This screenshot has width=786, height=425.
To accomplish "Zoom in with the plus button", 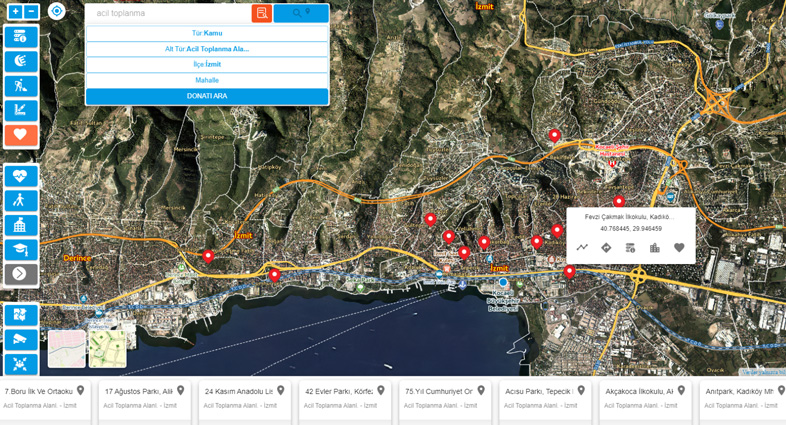I will coord(15,12).
